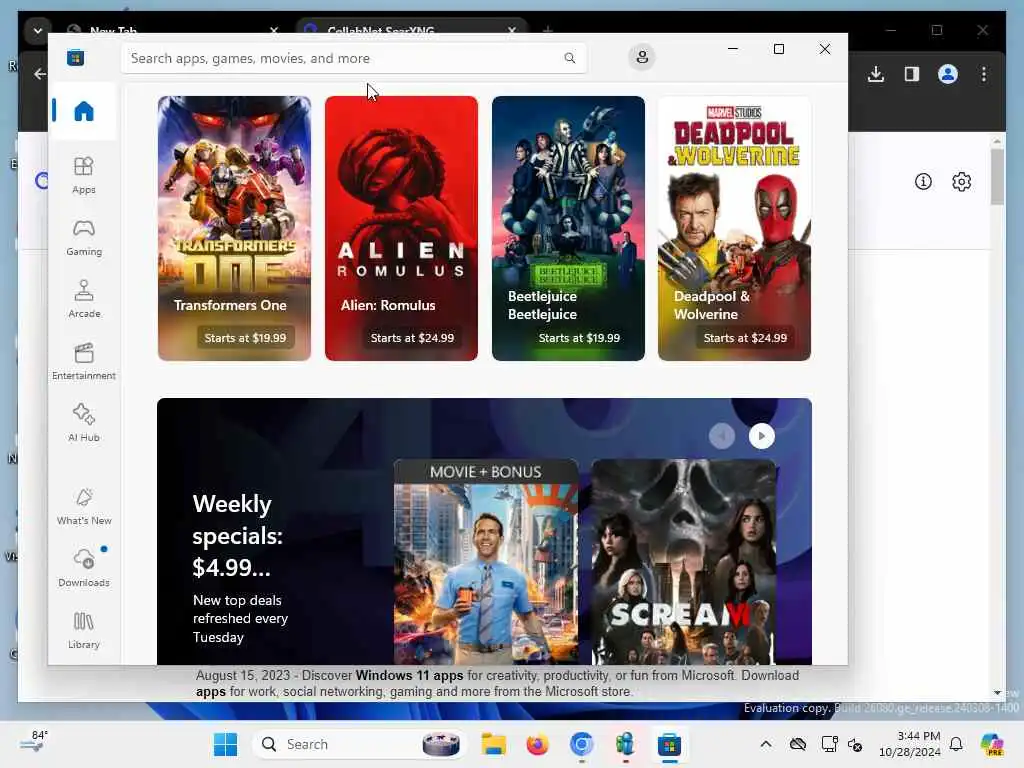Viewport: 1024px width, 768px height.
Task: Open the Scream VI movie poster
Action: click(x=684, y=562)
